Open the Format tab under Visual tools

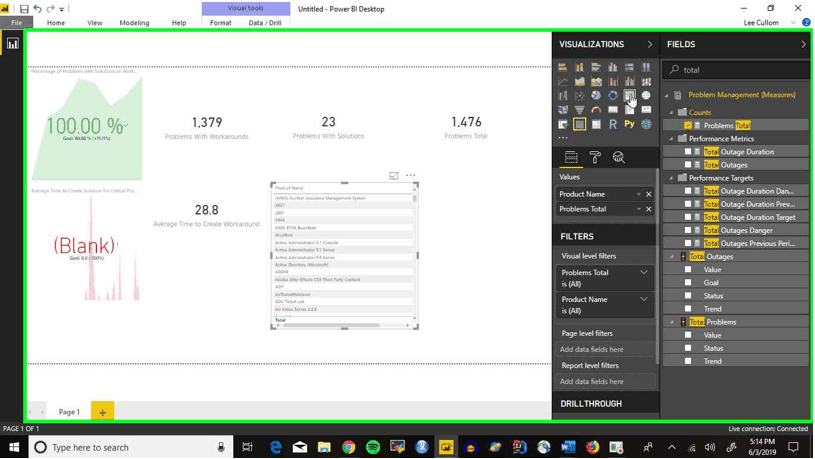tap(220, 23)
